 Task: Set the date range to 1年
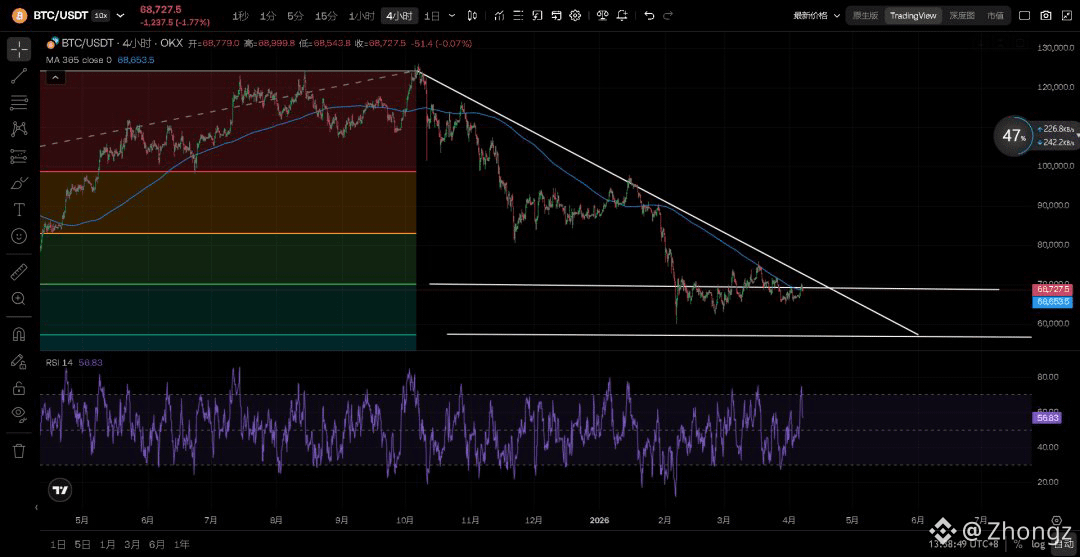[181, 544]
